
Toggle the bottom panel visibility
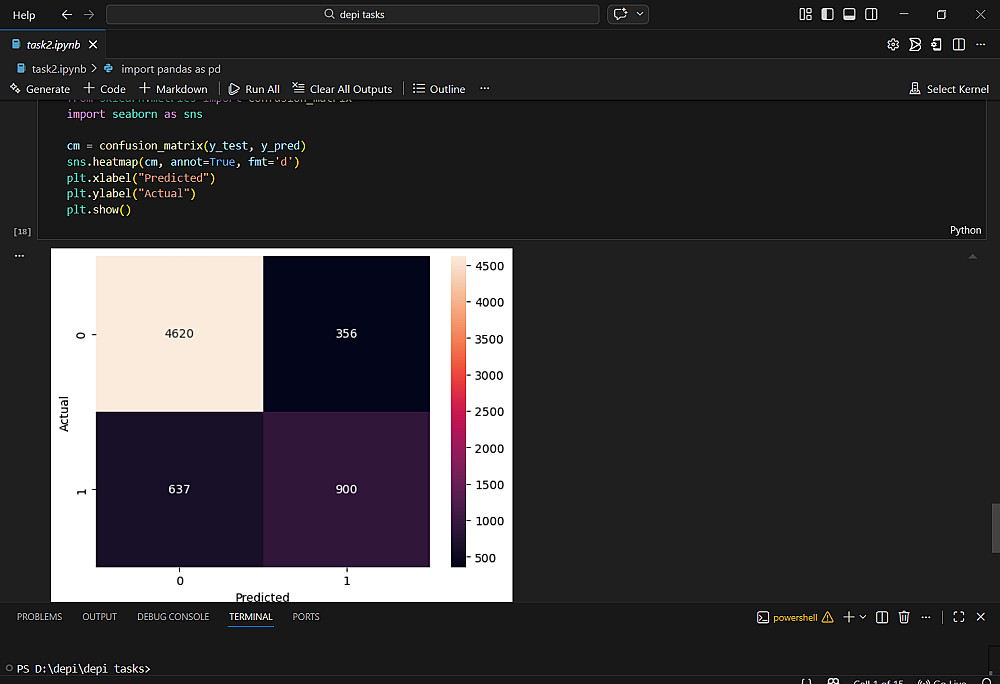(849, 15)
